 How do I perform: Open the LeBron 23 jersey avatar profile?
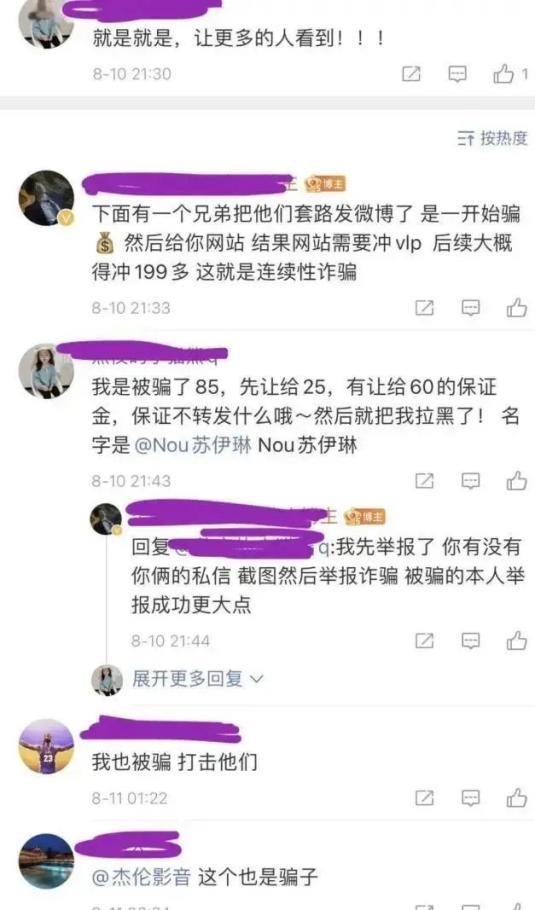tap(46, 746)
